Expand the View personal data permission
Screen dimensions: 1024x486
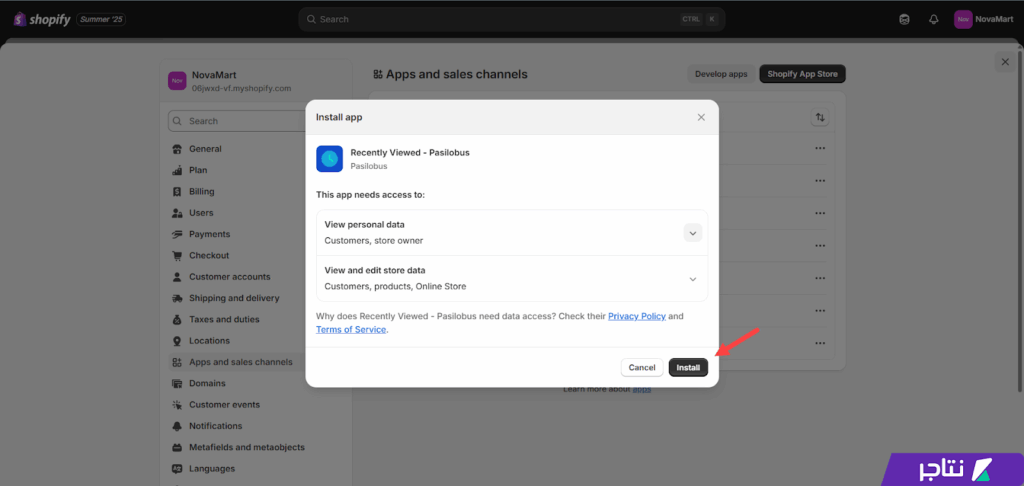[693, 233]
